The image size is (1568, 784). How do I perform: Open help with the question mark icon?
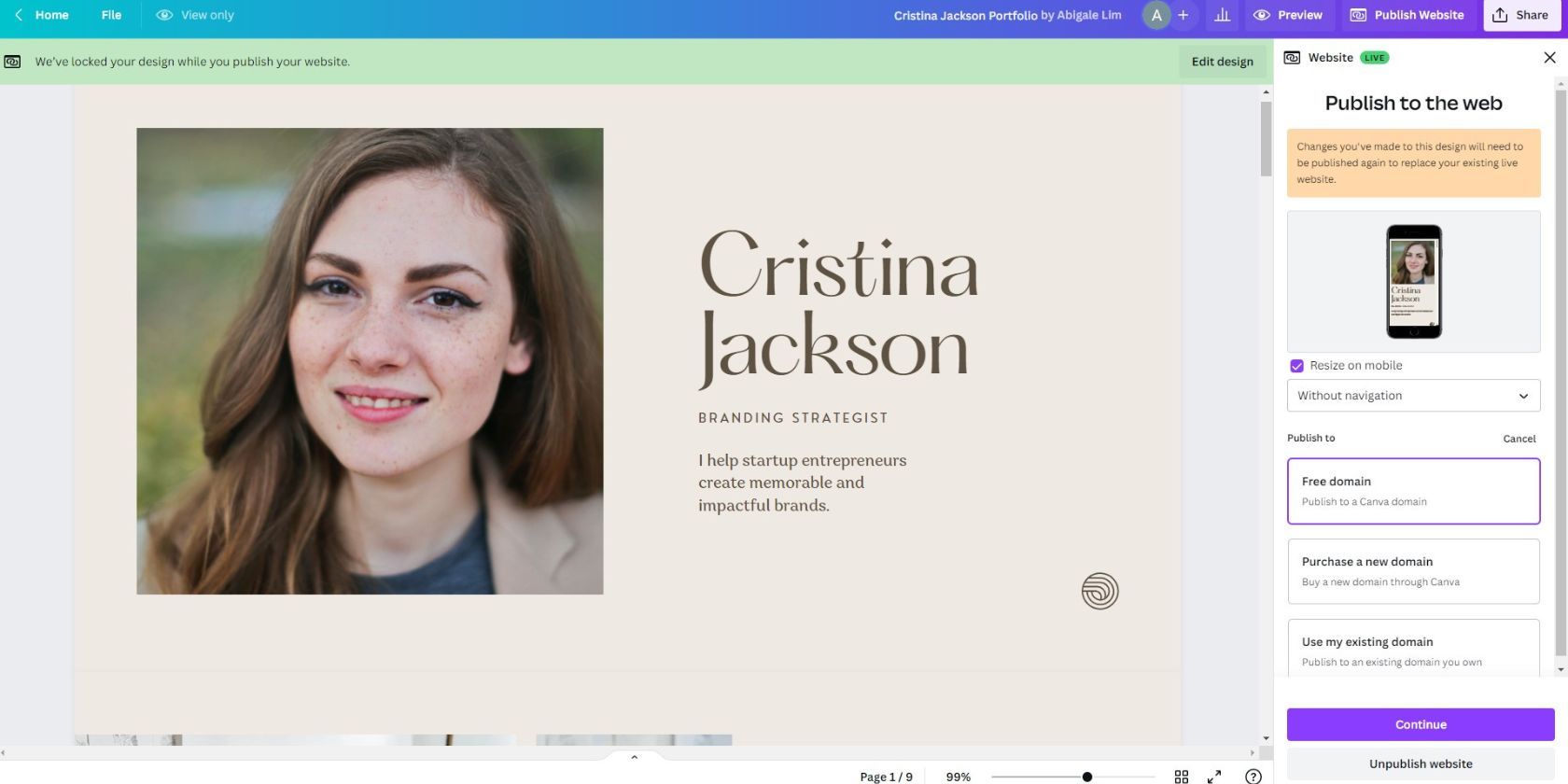[1253, 777]
